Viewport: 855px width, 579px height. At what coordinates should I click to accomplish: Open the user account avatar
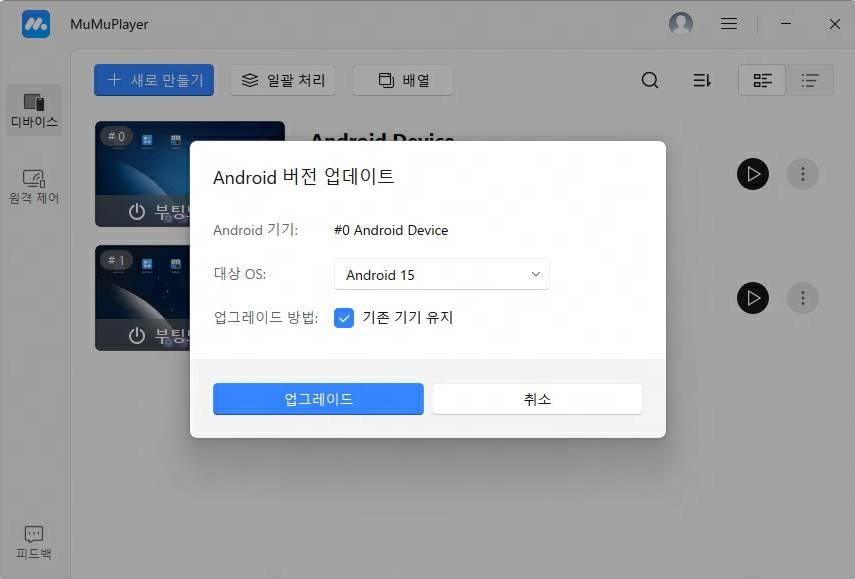click(681, 23)
